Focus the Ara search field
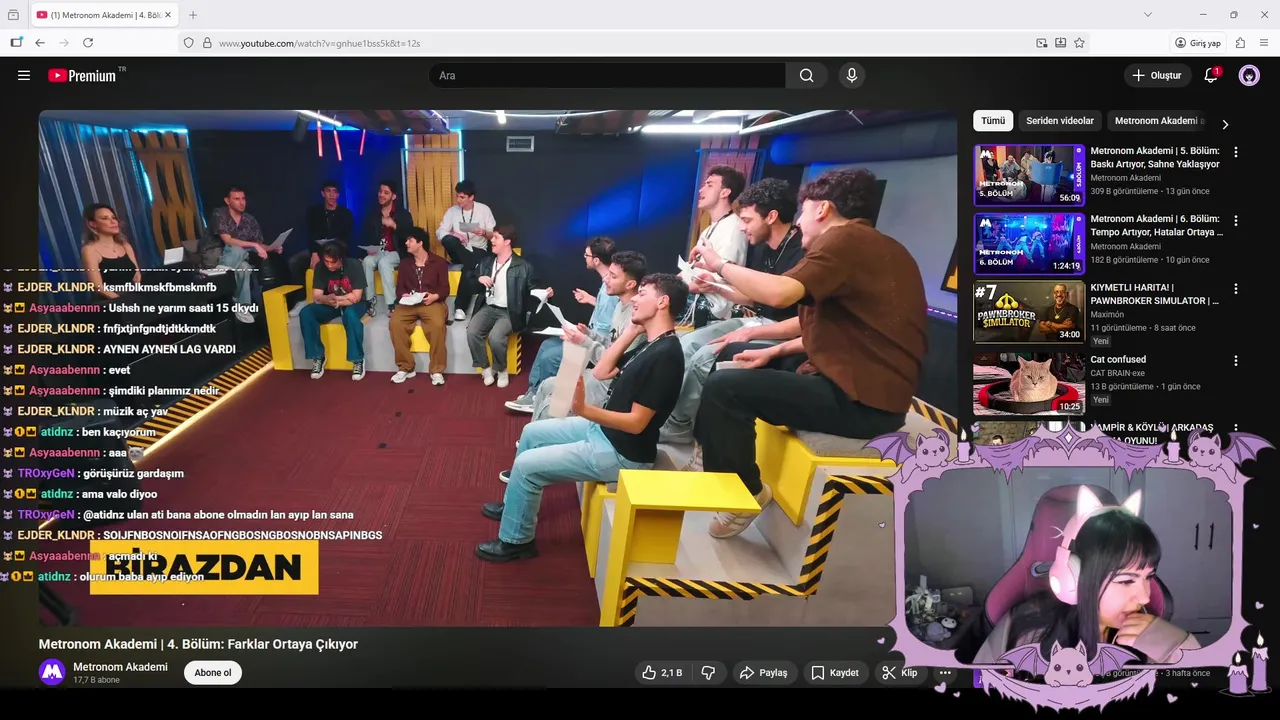Screen dimensions: 1280x720 coord(607,75)
